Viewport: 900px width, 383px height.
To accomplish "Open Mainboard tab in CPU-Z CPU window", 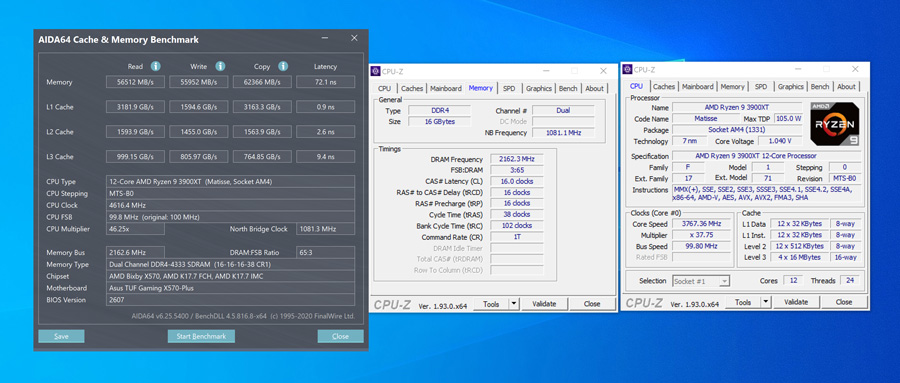I will 698,87.
